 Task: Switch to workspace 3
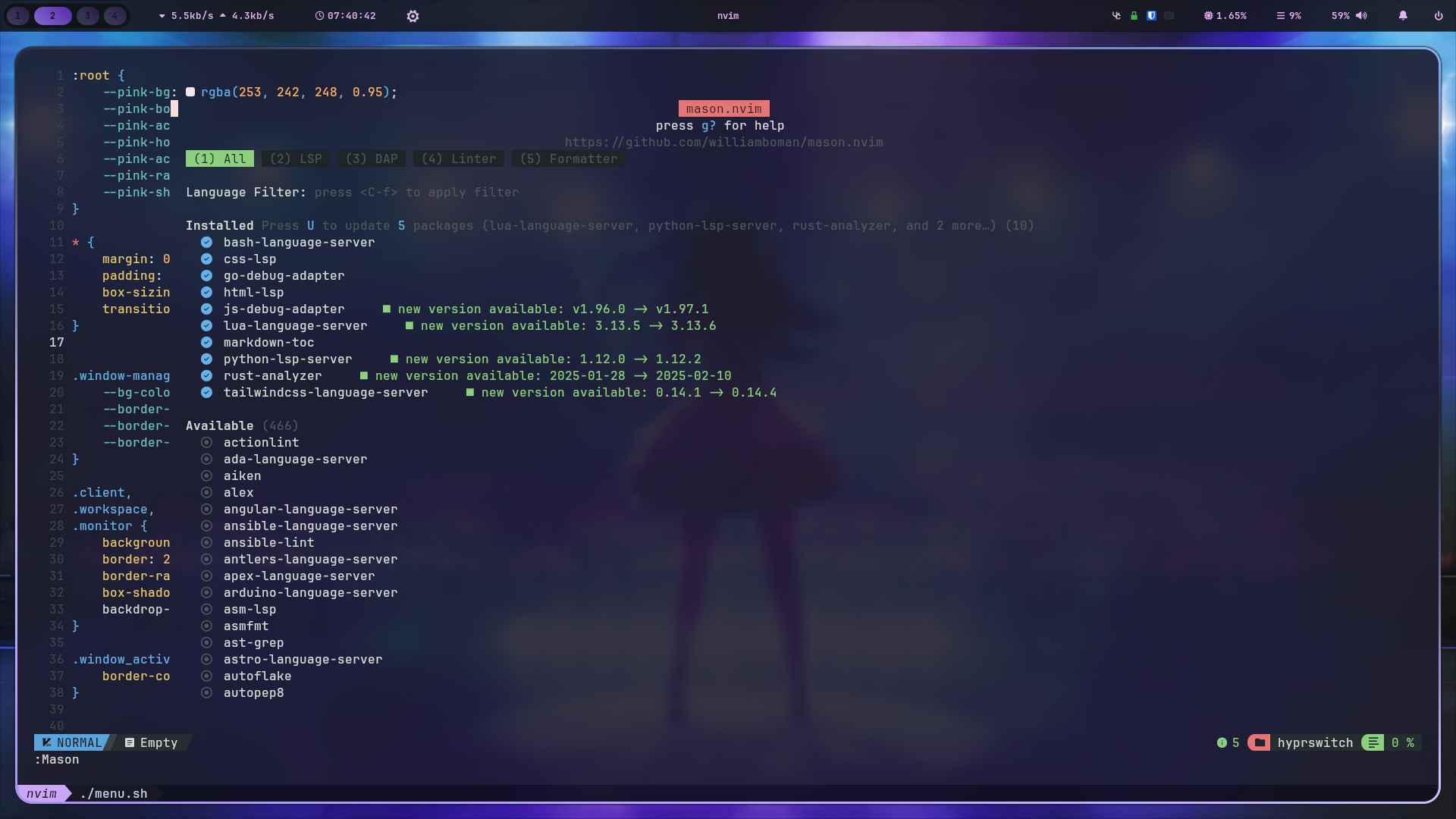(x=87, y=16)
